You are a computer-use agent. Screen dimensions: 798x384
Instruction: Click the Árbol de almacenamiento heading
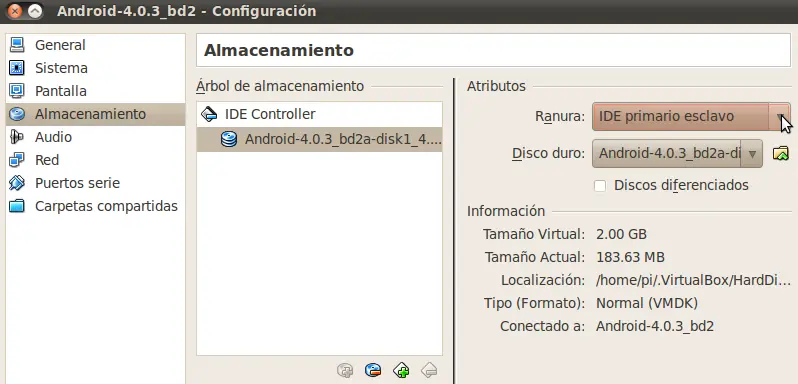280,86
